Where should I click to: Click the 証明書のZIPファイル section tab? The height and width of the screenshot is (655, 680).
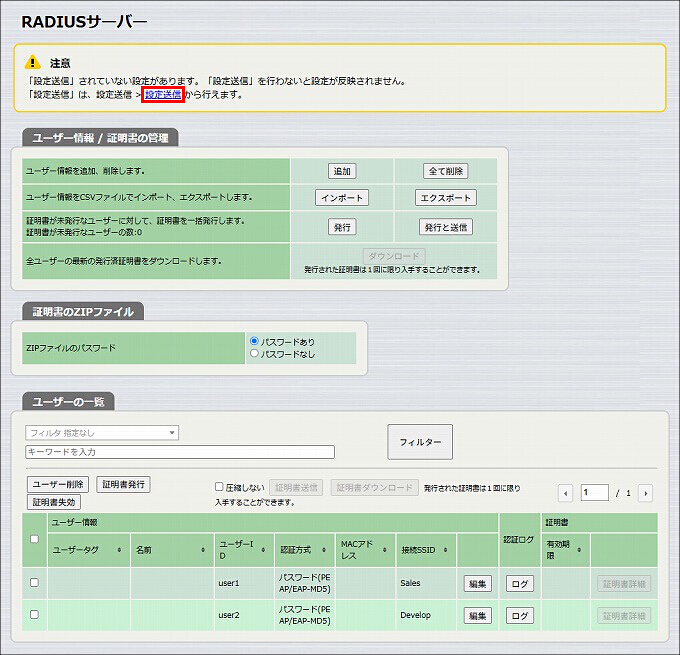[x=83, y=311]
